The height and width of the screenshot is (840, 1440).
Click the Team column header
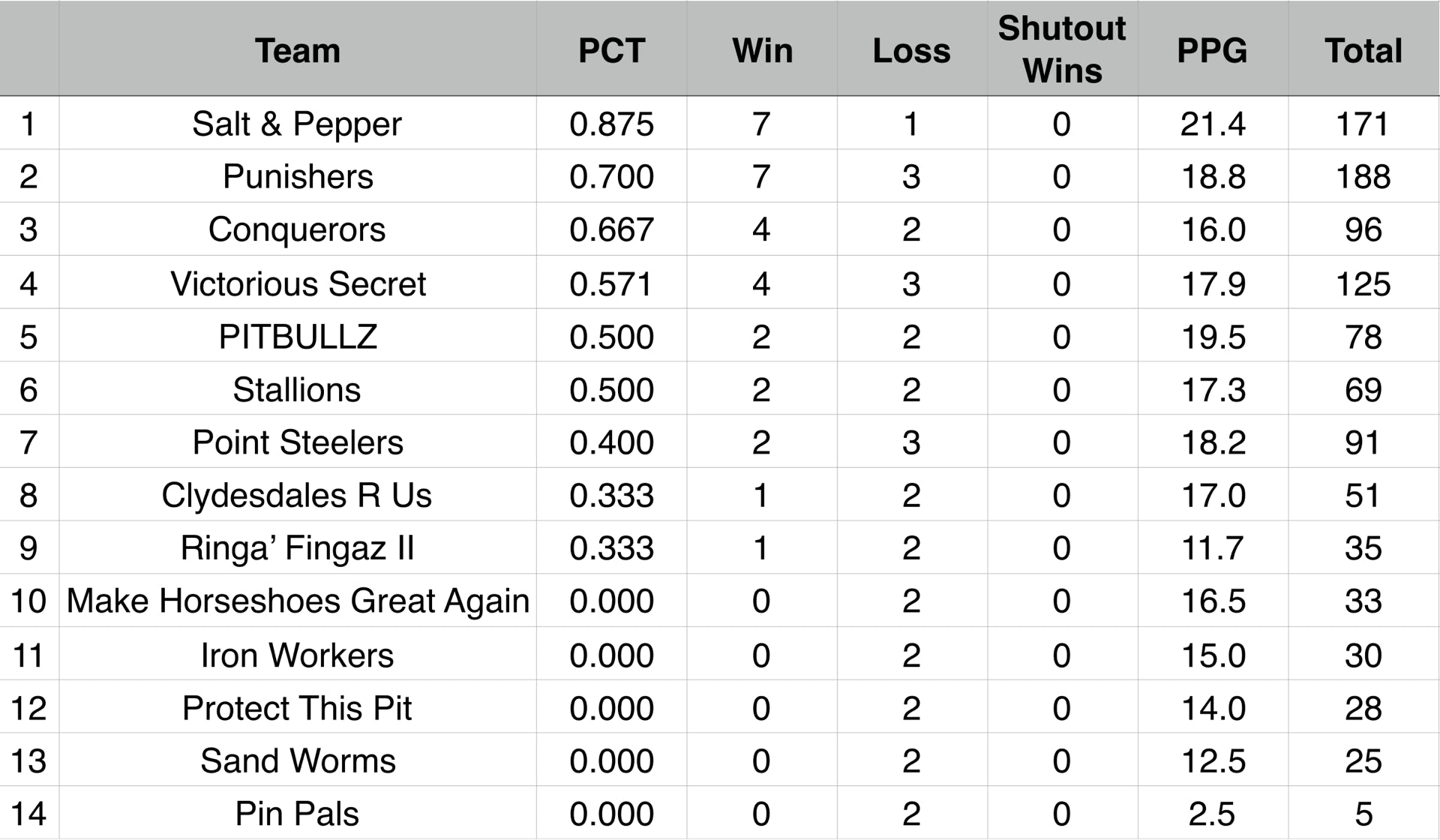point(298,51)
